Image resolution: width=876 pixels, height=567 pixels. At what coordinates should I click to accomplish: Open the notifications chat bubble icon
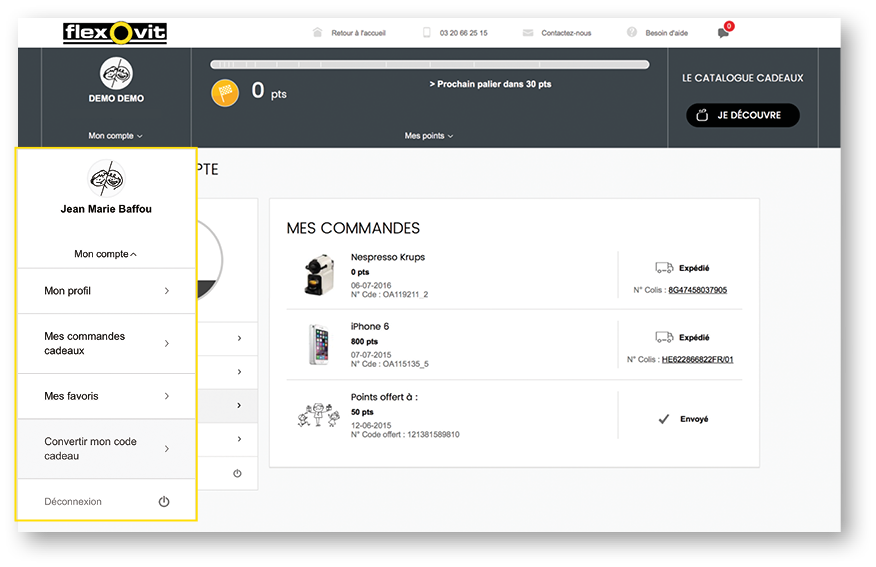click(724, 32)
